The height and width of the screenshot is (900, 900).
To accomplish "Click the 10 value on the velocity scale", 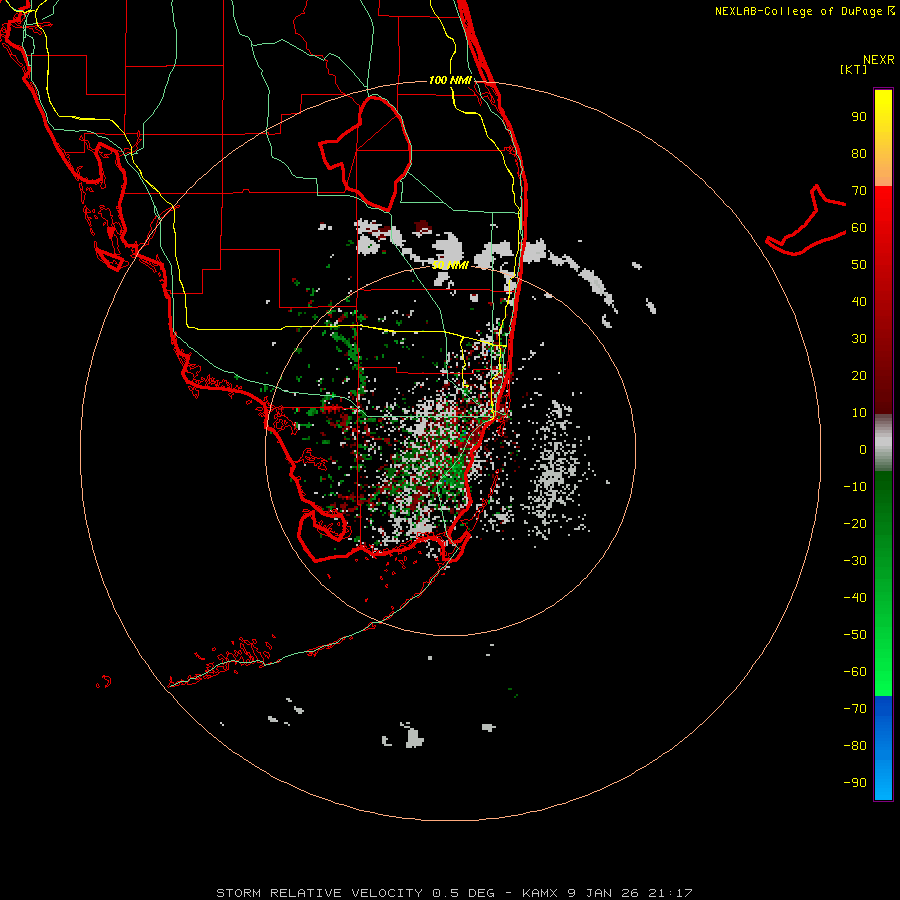I will pyautogui.click(x=859, y=413).
